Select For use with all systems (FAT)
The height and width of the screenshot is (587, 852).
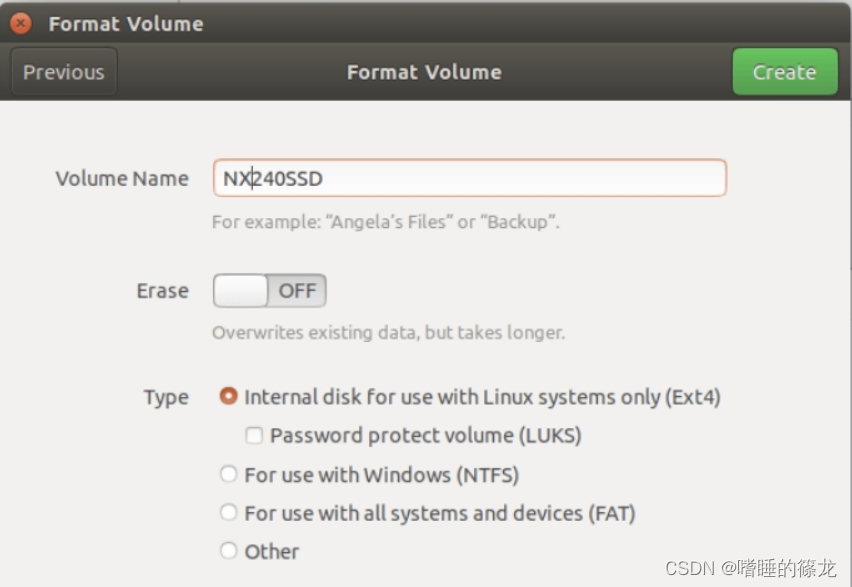229,513
